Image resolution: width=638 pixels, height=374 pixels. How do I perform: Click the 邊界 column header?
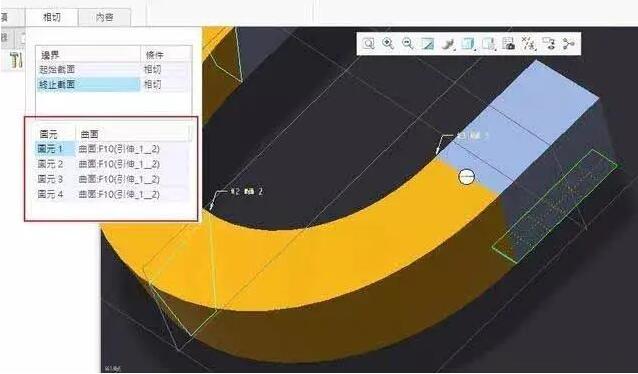click(x=88, y=55)
